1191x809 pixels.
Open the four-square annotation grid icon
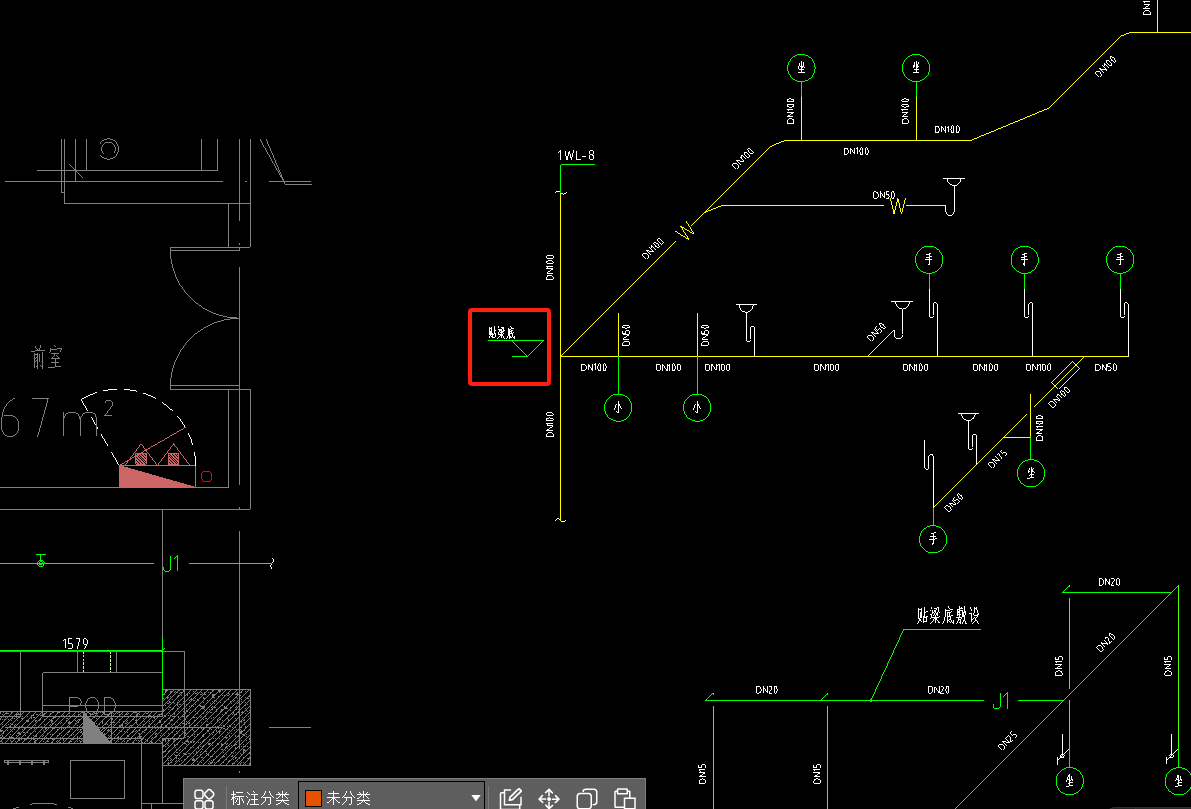[204, 798]
